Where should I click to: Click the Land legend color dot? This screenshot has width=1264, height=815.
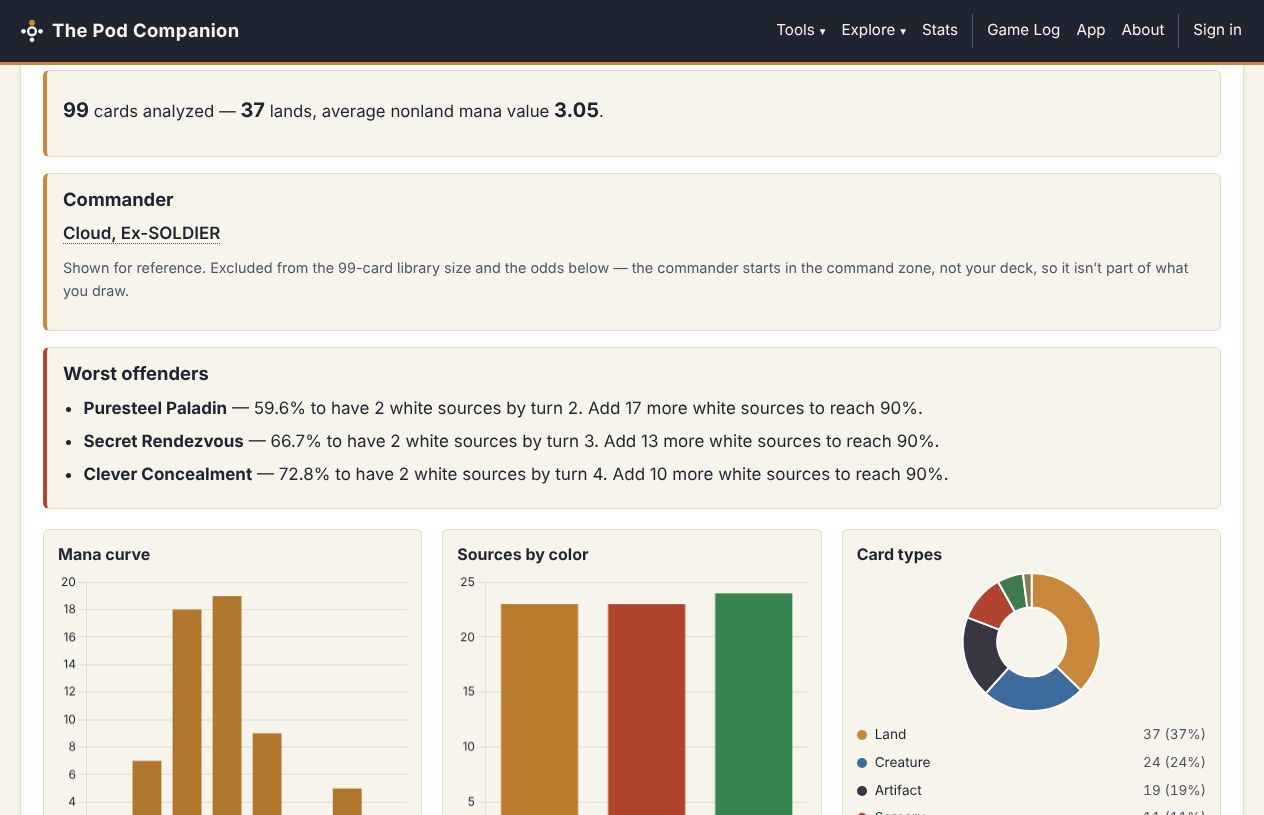point(862,735)
